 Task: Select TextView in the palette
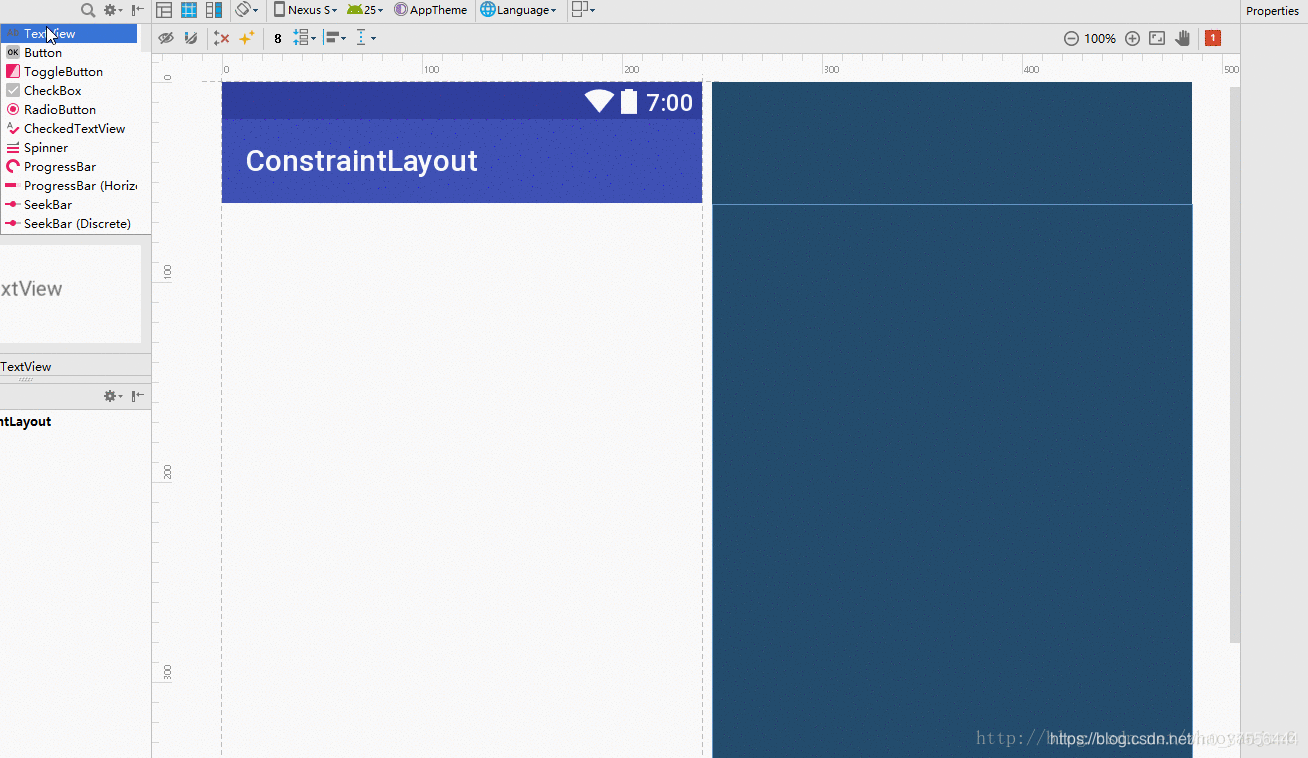tap(68, 34)
